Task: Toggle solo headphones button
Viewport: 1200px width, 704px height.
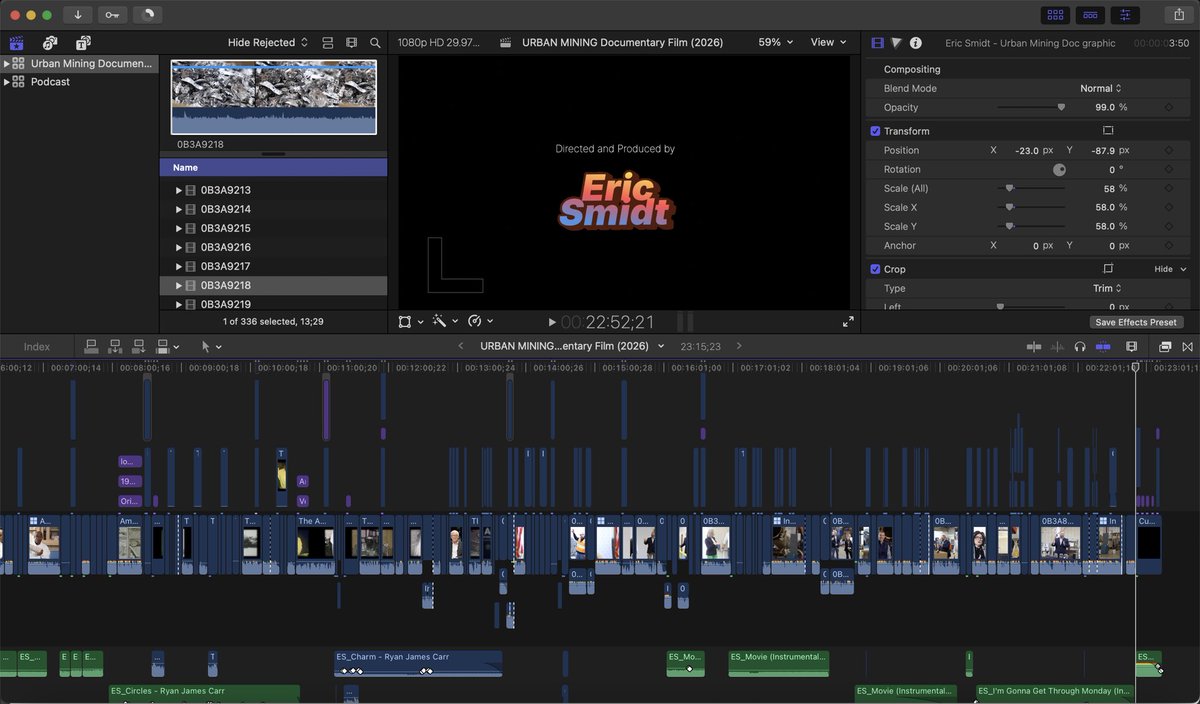Action: point(1080,346)
